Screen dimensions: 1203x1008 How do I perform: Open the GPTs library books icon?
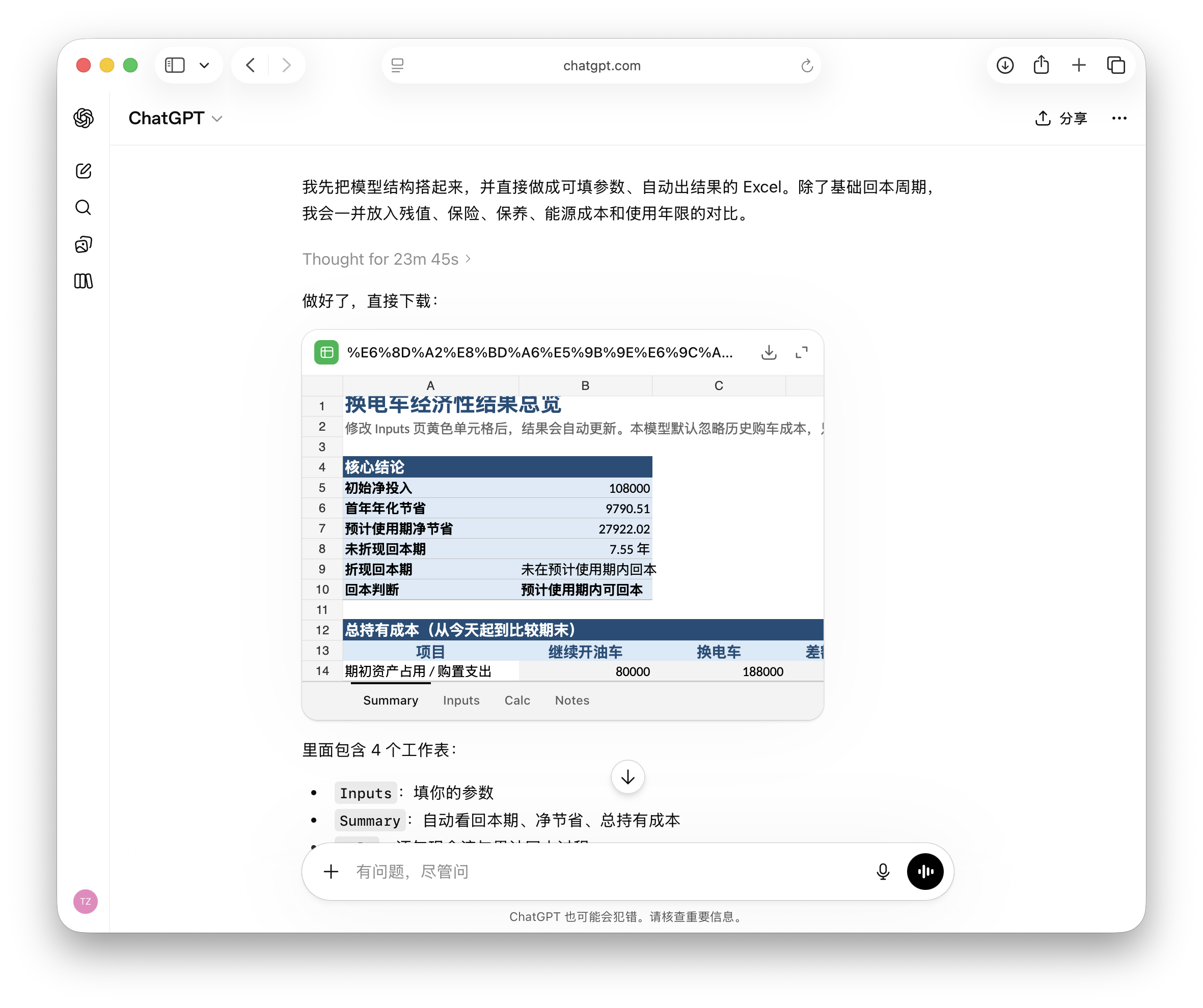coord(84,281)
